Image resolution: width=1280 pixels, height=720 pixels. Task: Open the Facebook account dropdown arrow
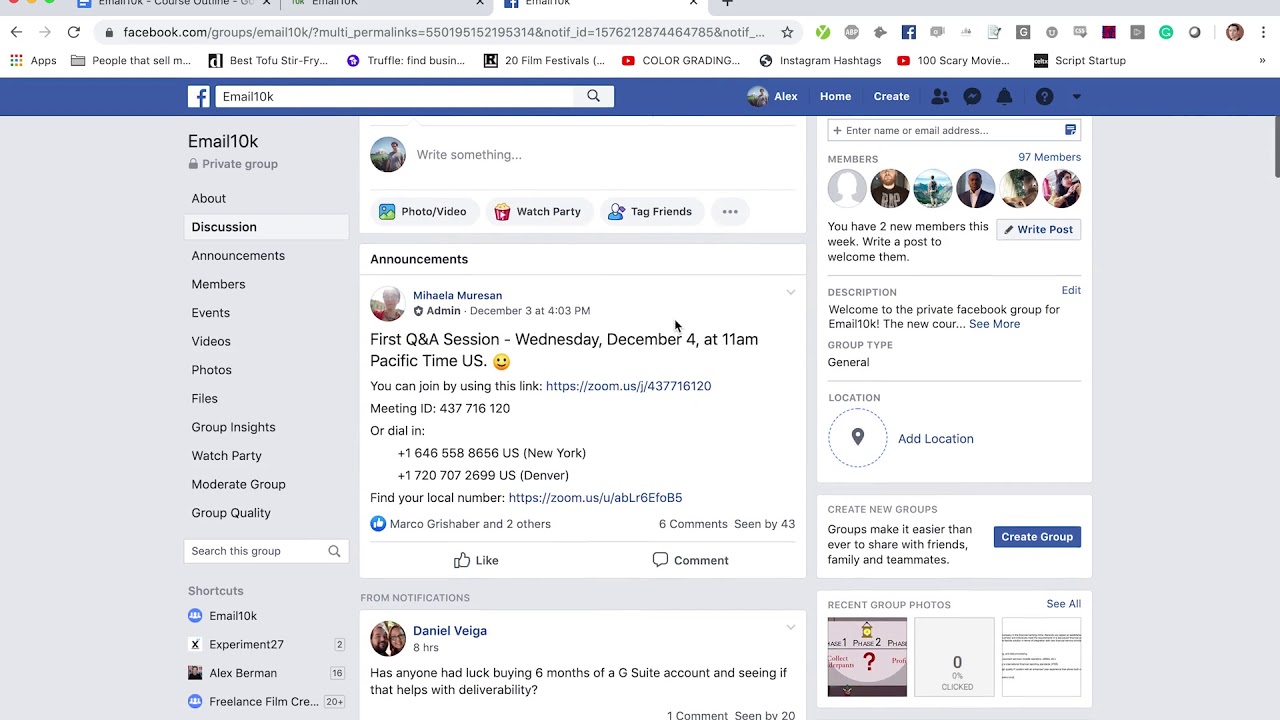(1076, 97)
